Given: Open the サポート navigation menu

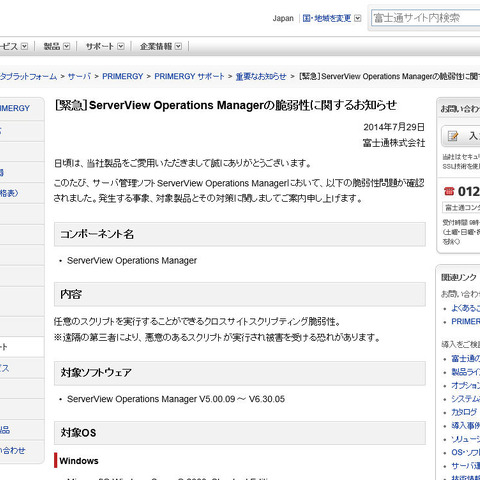Looking at the screenshot, I should tap(100, 46).
